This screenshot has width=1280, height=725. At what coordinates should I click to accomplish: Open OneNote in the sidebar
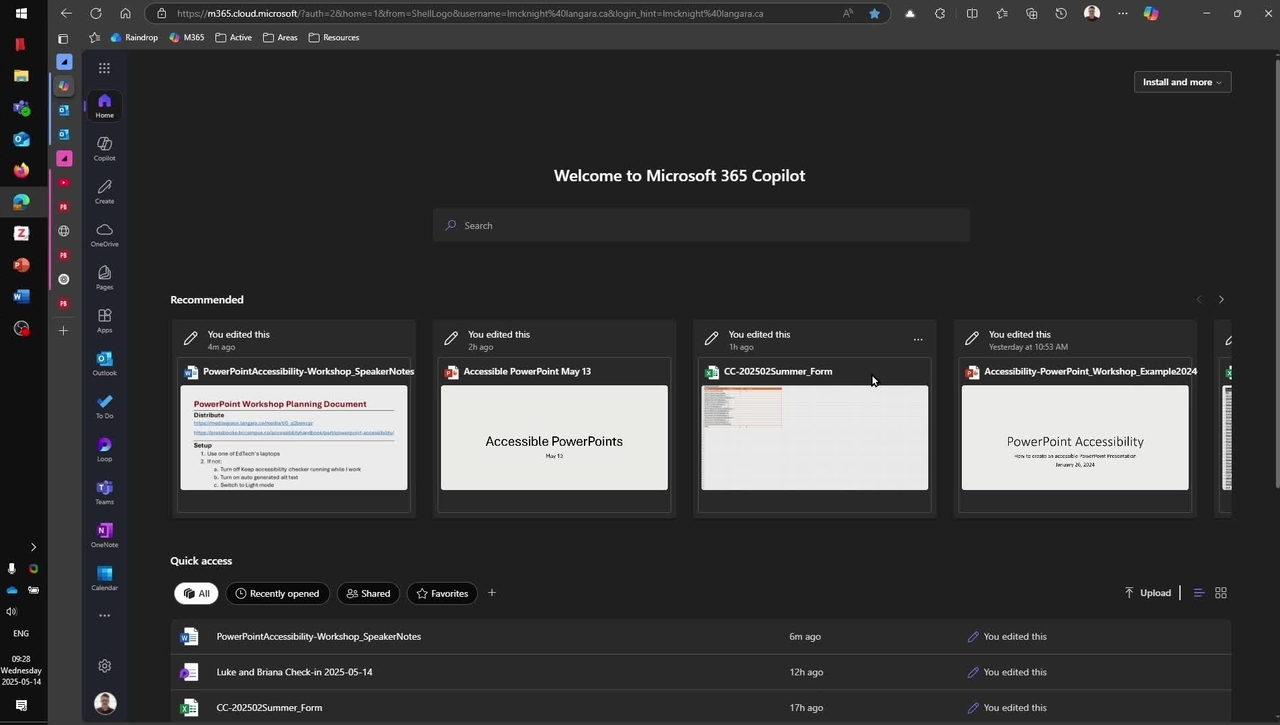104,535
